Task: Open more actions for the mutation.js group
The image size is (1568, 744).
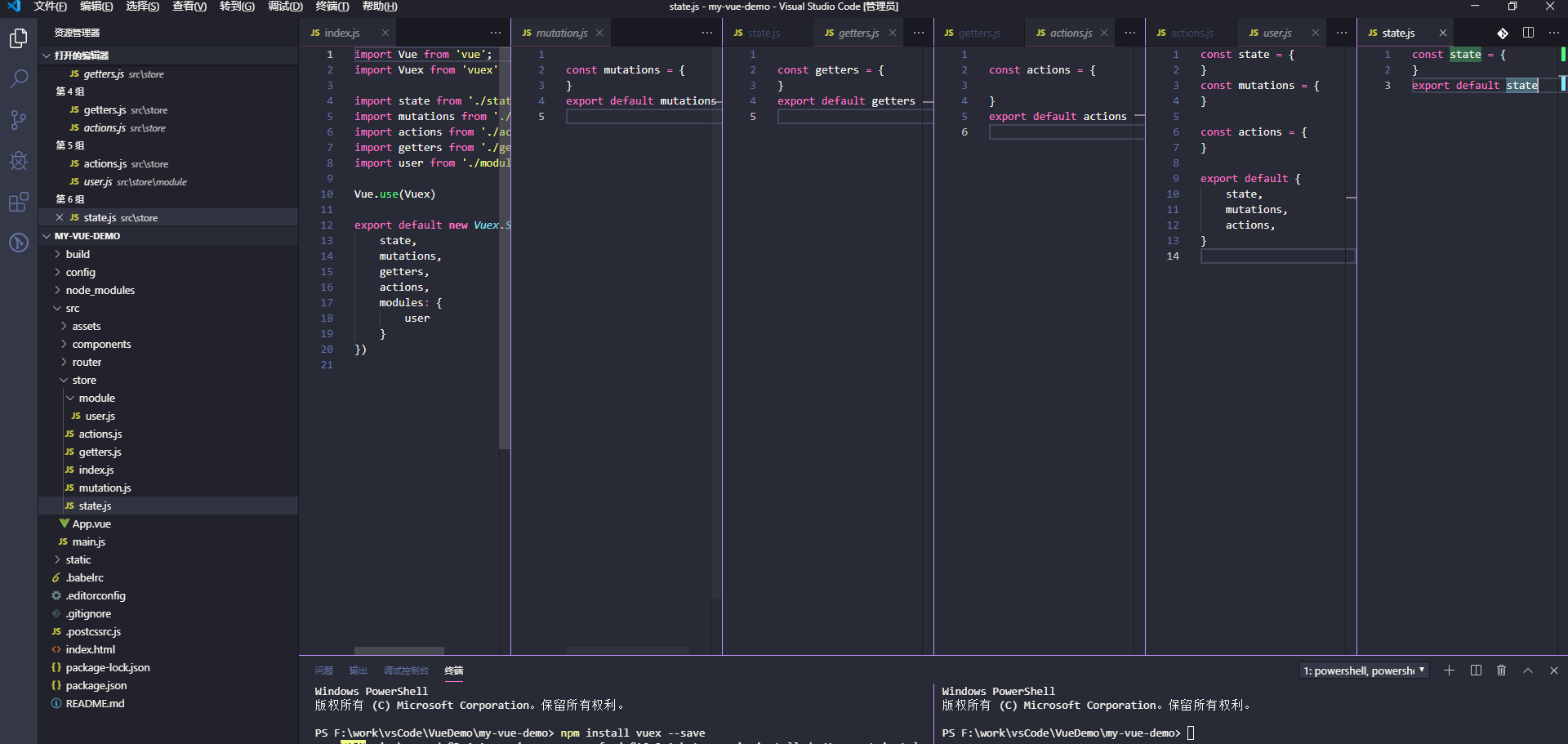Action: click(707, 33)
